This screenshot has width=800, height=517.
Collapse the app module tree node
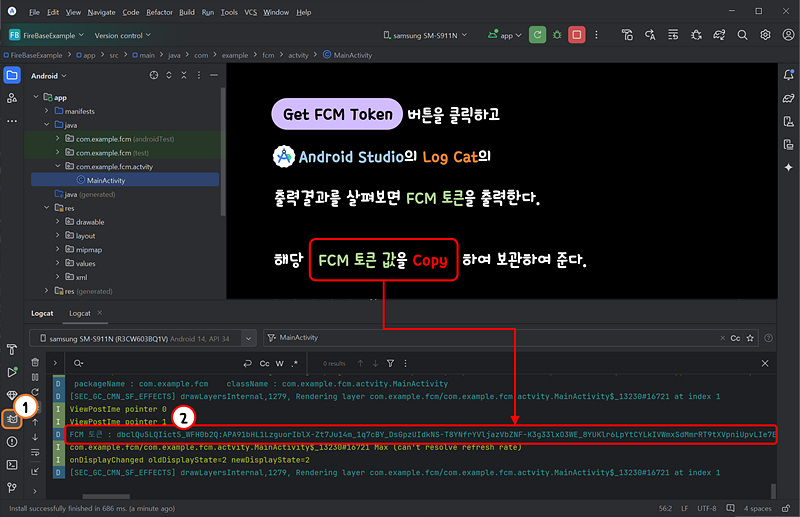pos(36,96)
